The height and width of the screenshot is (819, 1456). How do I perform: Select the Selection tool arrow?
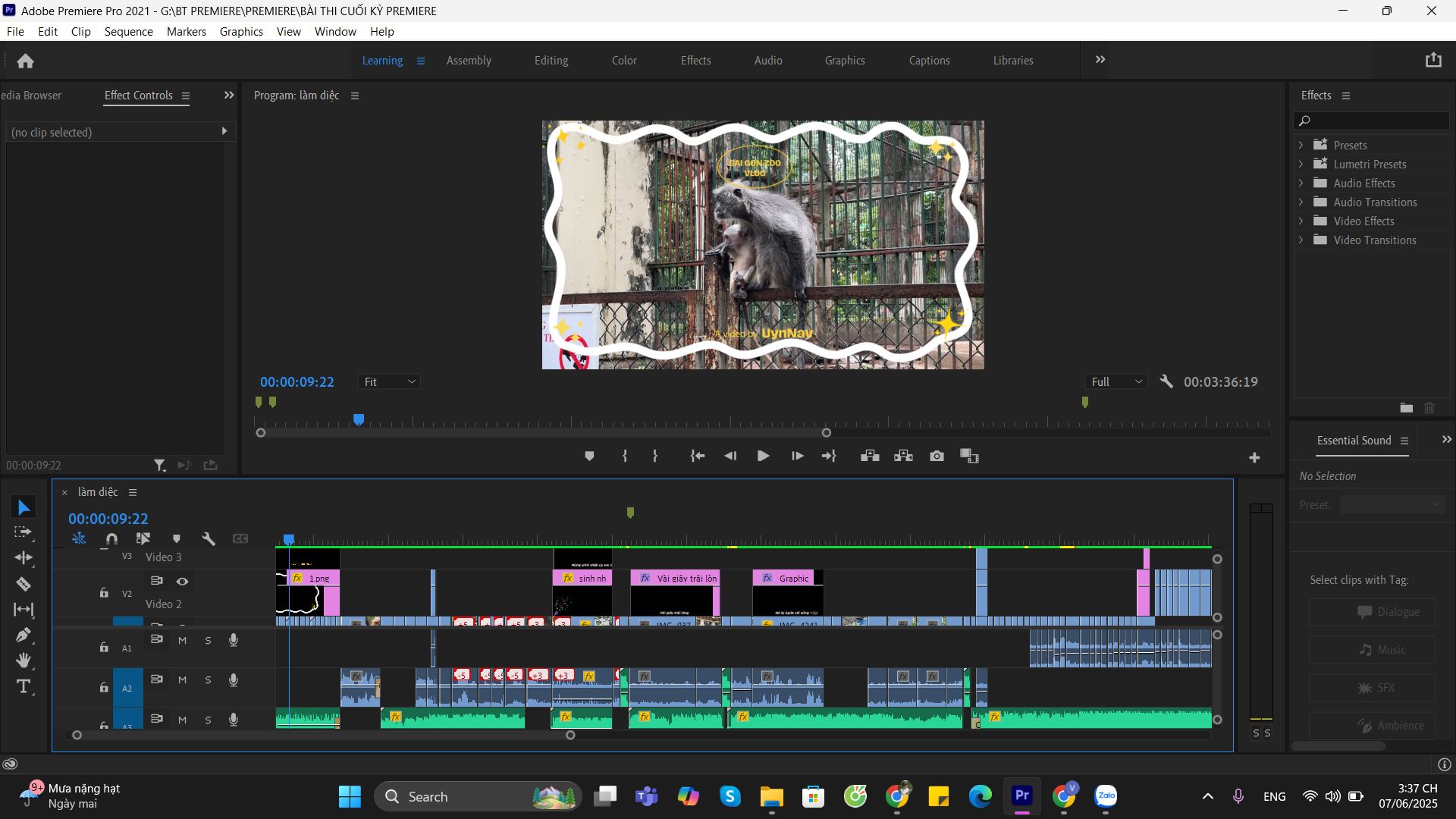click(24, 507)
